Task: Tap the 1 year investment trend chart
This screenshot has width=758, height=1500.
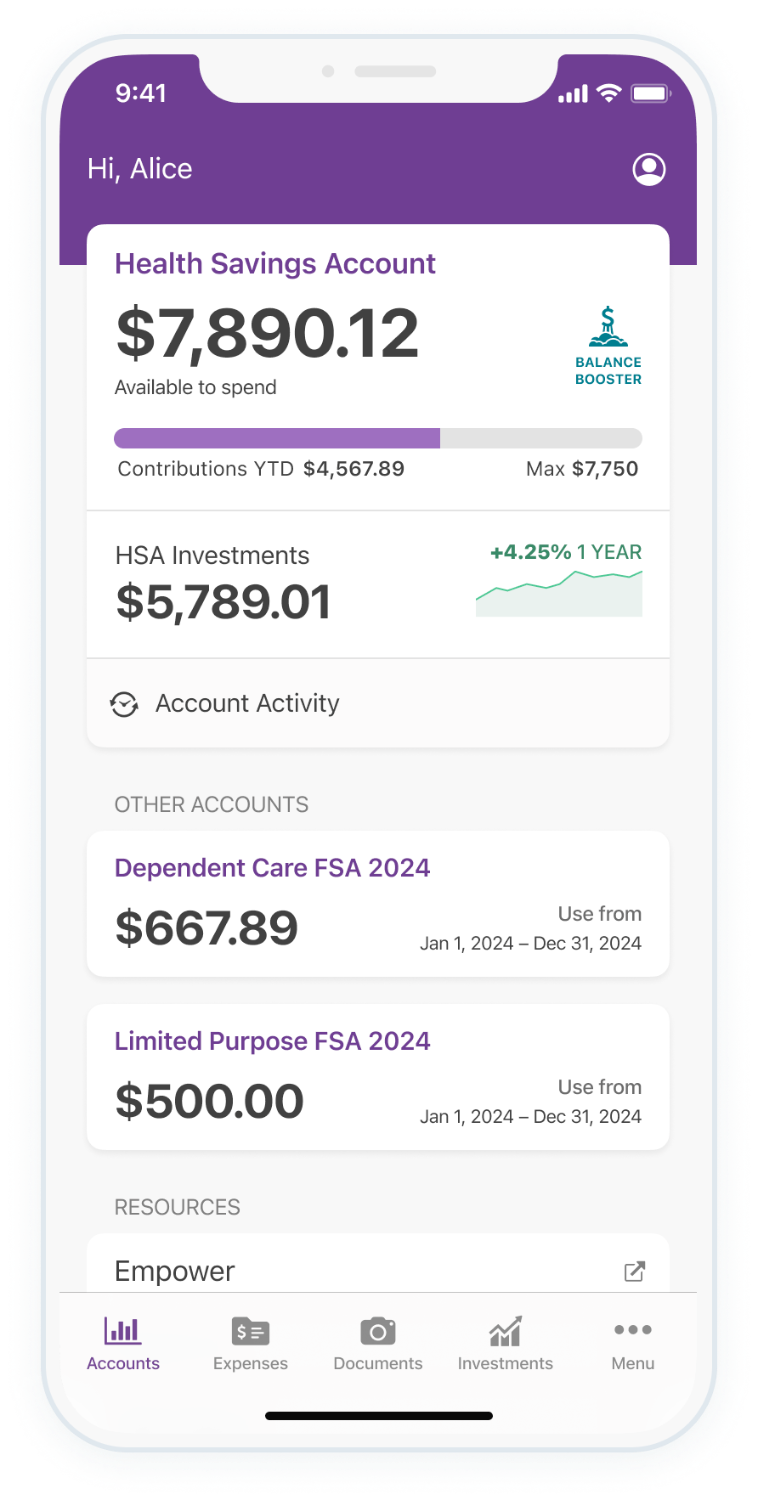Action: (559, 593)
